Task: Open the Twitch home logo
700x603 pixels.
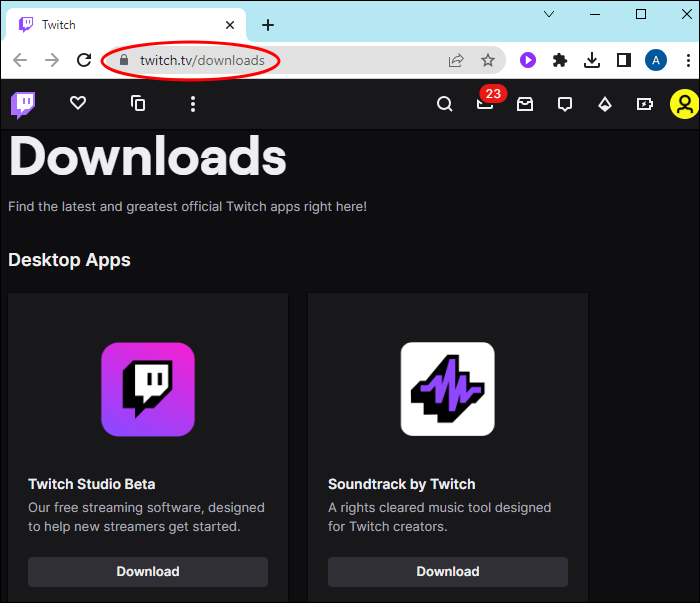Action: point(23,105)
